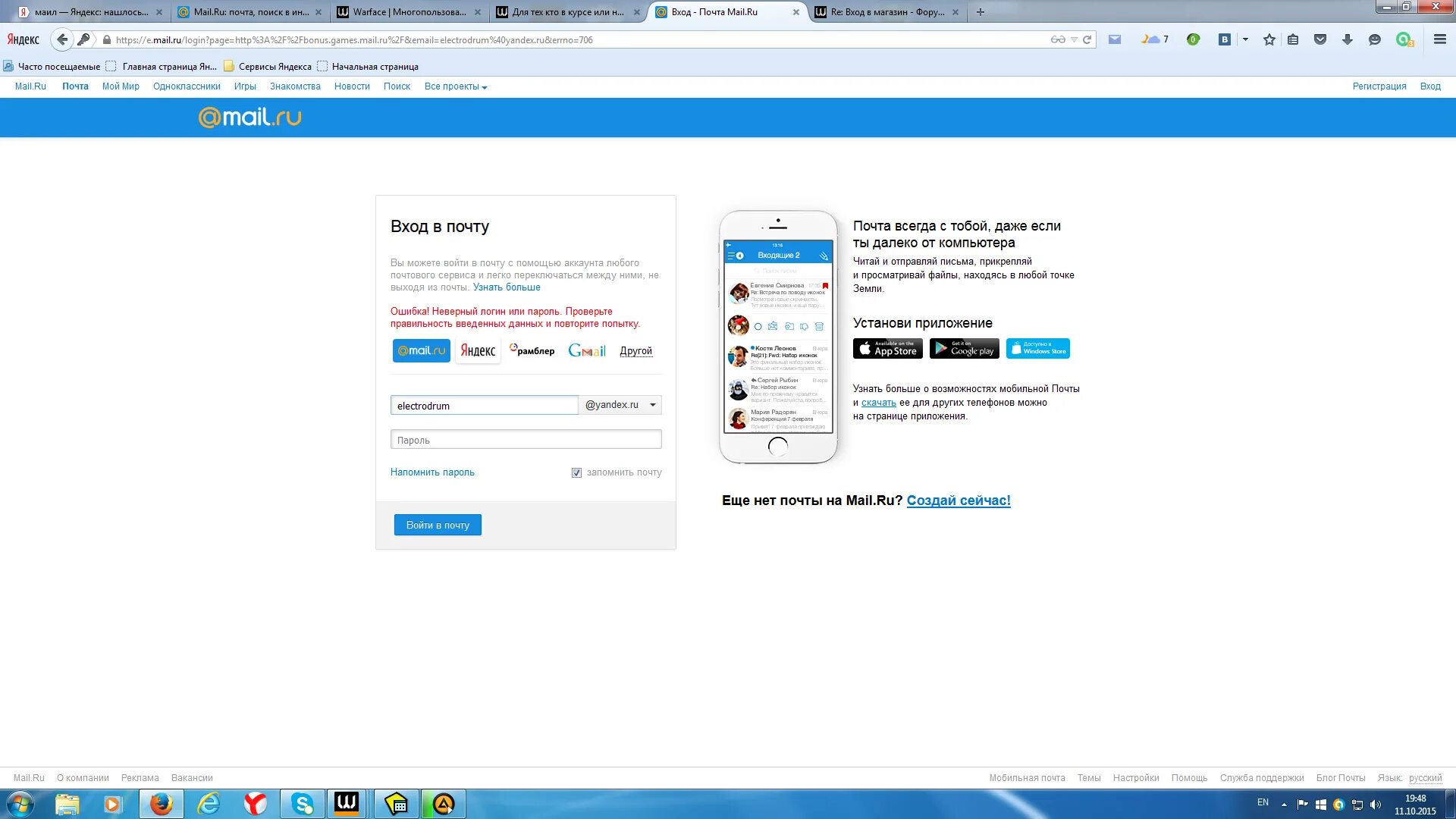This screenshot has height=819, width=1456.
Task: Open a new browser tab
Action: tap(981, 12)
